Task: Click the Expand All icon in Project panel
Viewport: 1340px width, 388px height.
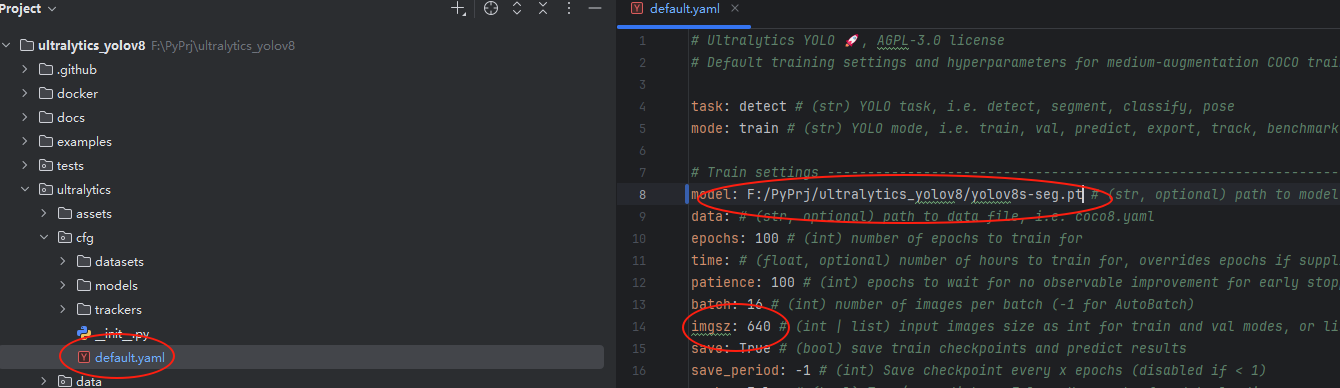Action: pyautogui.click(x=517, y=9)
